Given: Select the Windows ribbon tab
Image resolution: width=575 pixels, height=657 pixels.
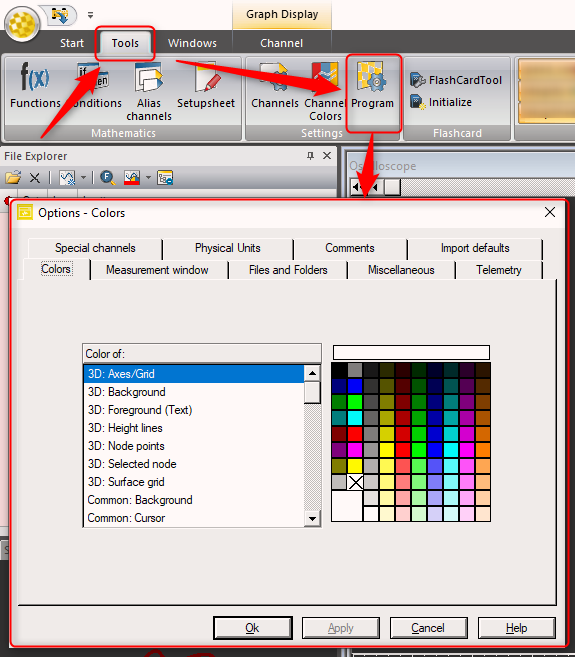Looking at the screenshot, I should coord(192,43).
